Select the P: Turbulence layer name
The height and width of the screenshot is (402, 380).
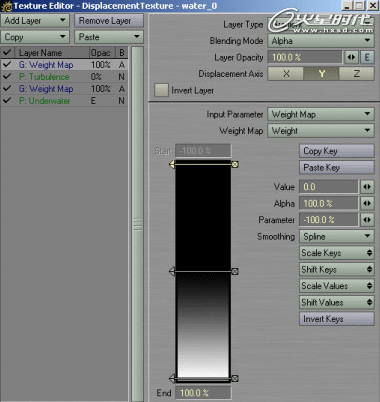(44, 77)
